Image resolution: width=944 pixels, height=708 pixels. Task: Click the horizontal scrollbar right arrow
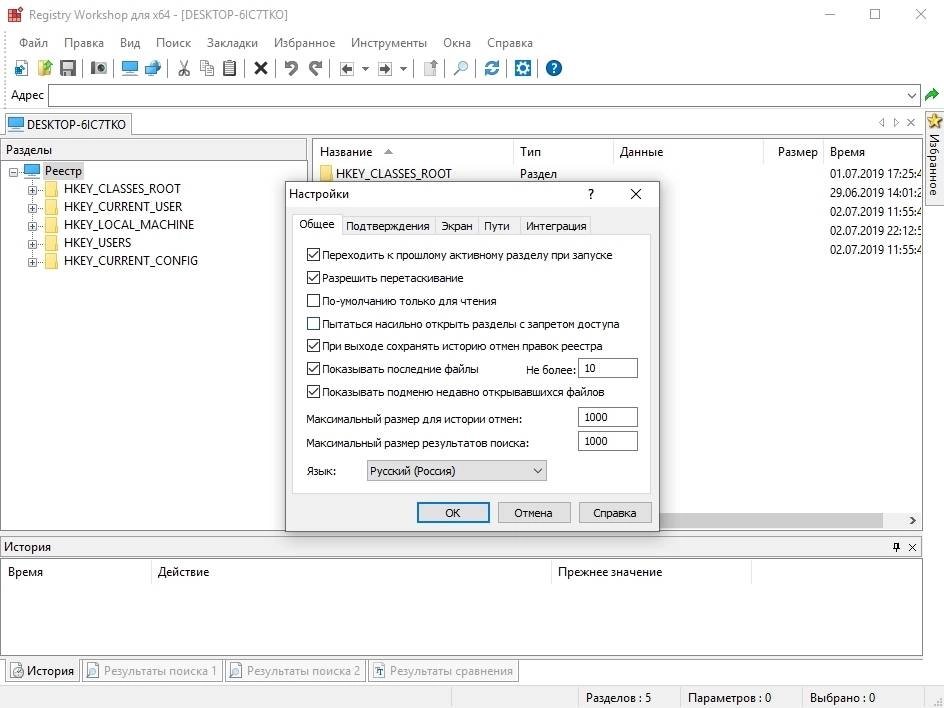pyautogui.click(x=913, y=520)
